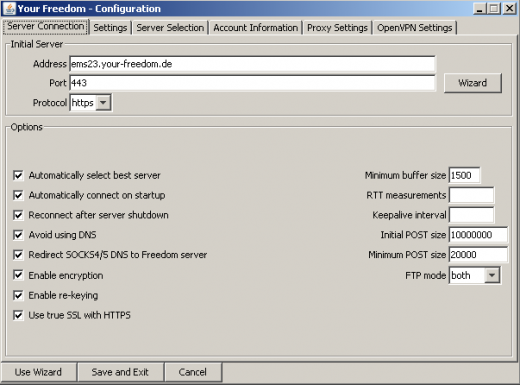This screenshot has width=520, height=385.
Task: Click the Keepalive interval field
Action: (x=471, y=215)
